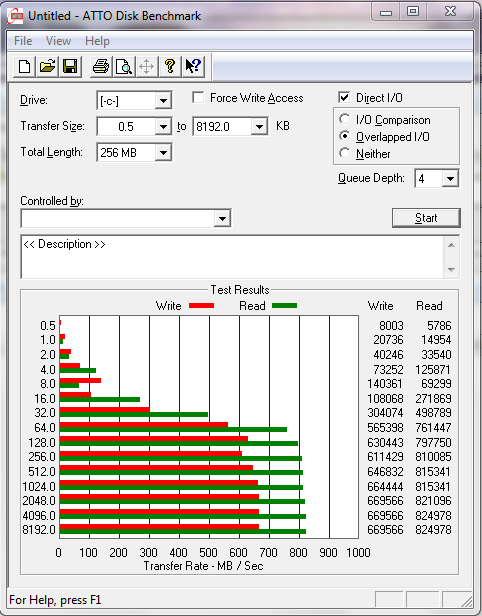482x616 pixels.
Task: Click the Save floppy disk icon
Action: 70,66
